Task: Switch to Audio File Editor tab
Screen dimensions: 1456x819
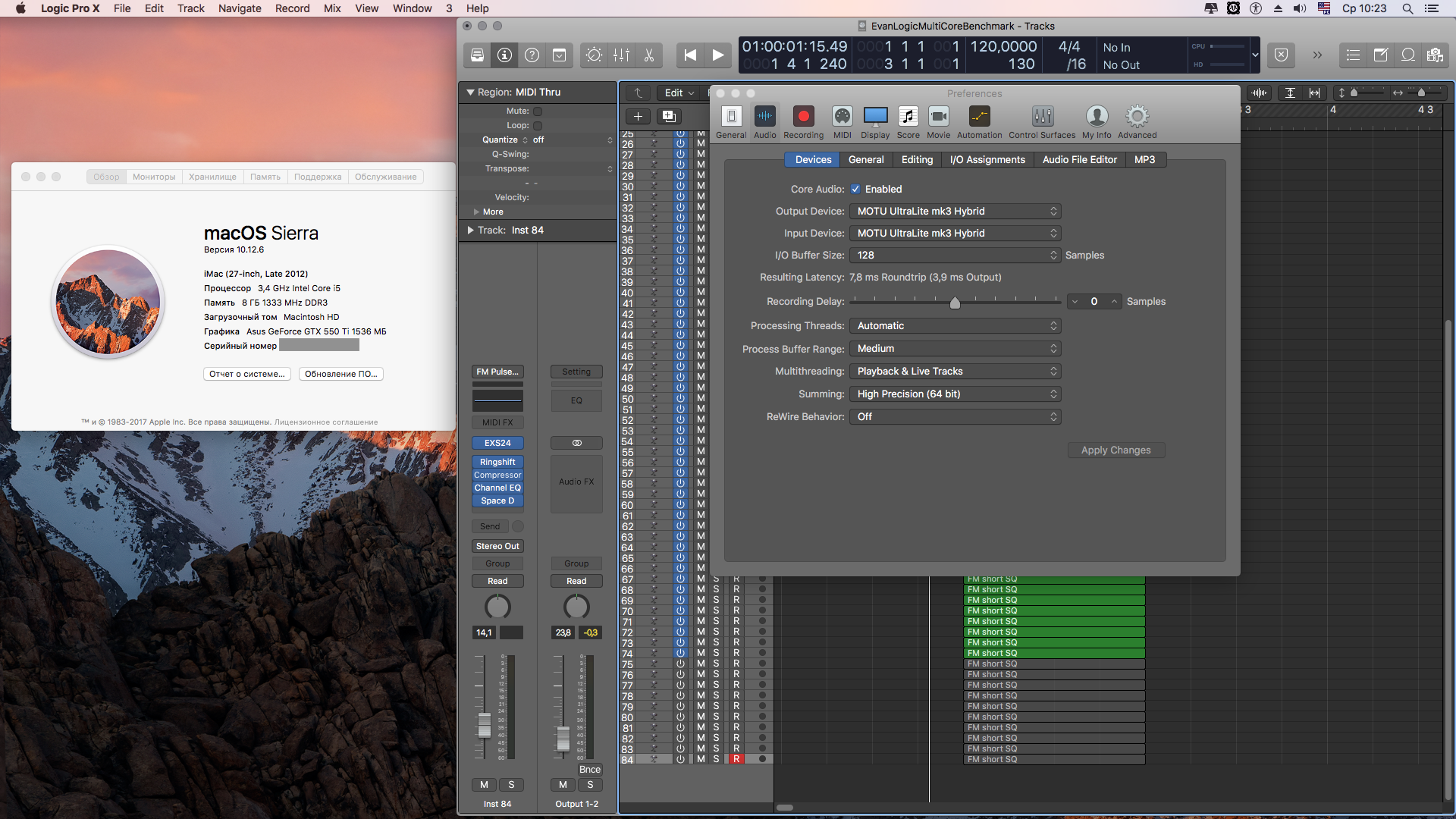Action: [x=1079, y=160]
